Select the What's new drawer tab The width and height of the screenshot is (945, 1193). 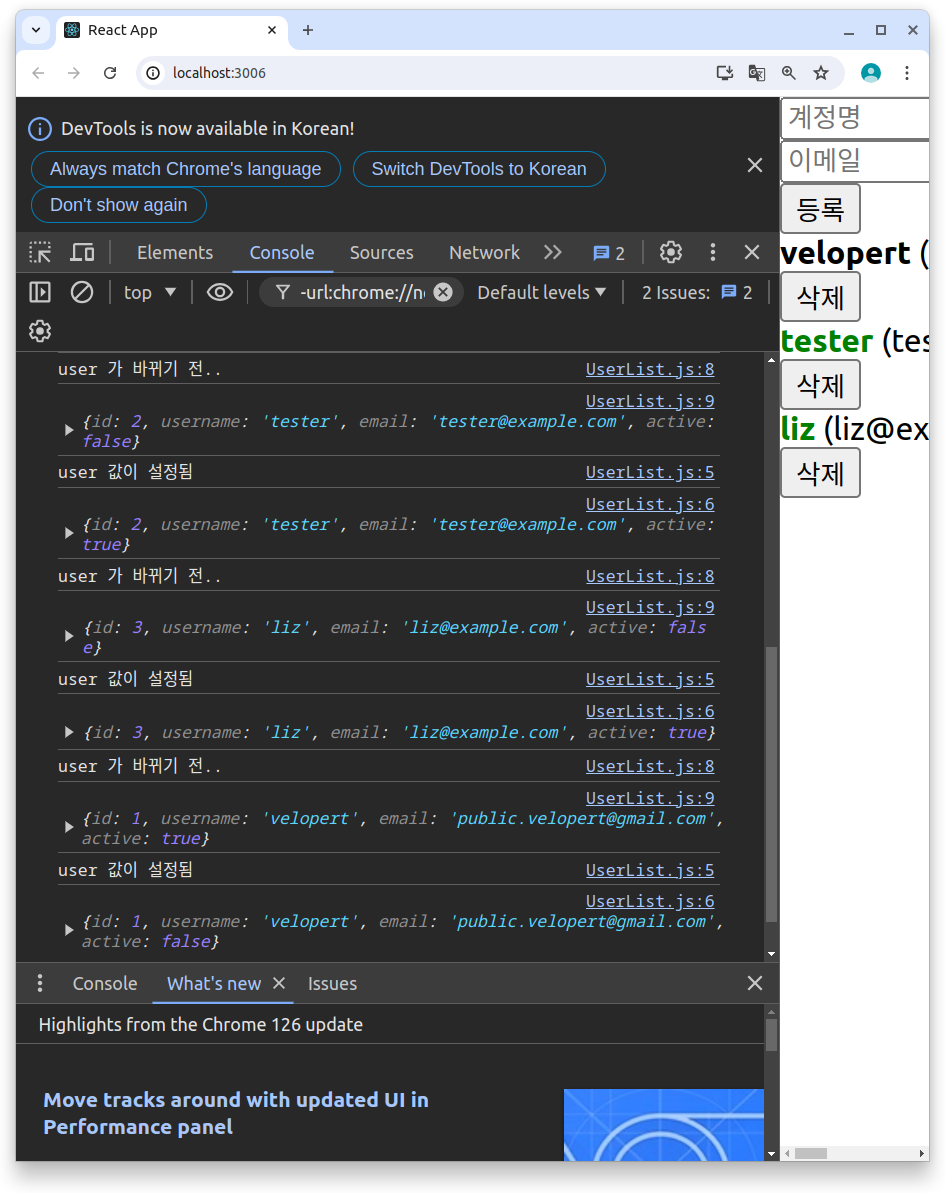tap(214, 984)
